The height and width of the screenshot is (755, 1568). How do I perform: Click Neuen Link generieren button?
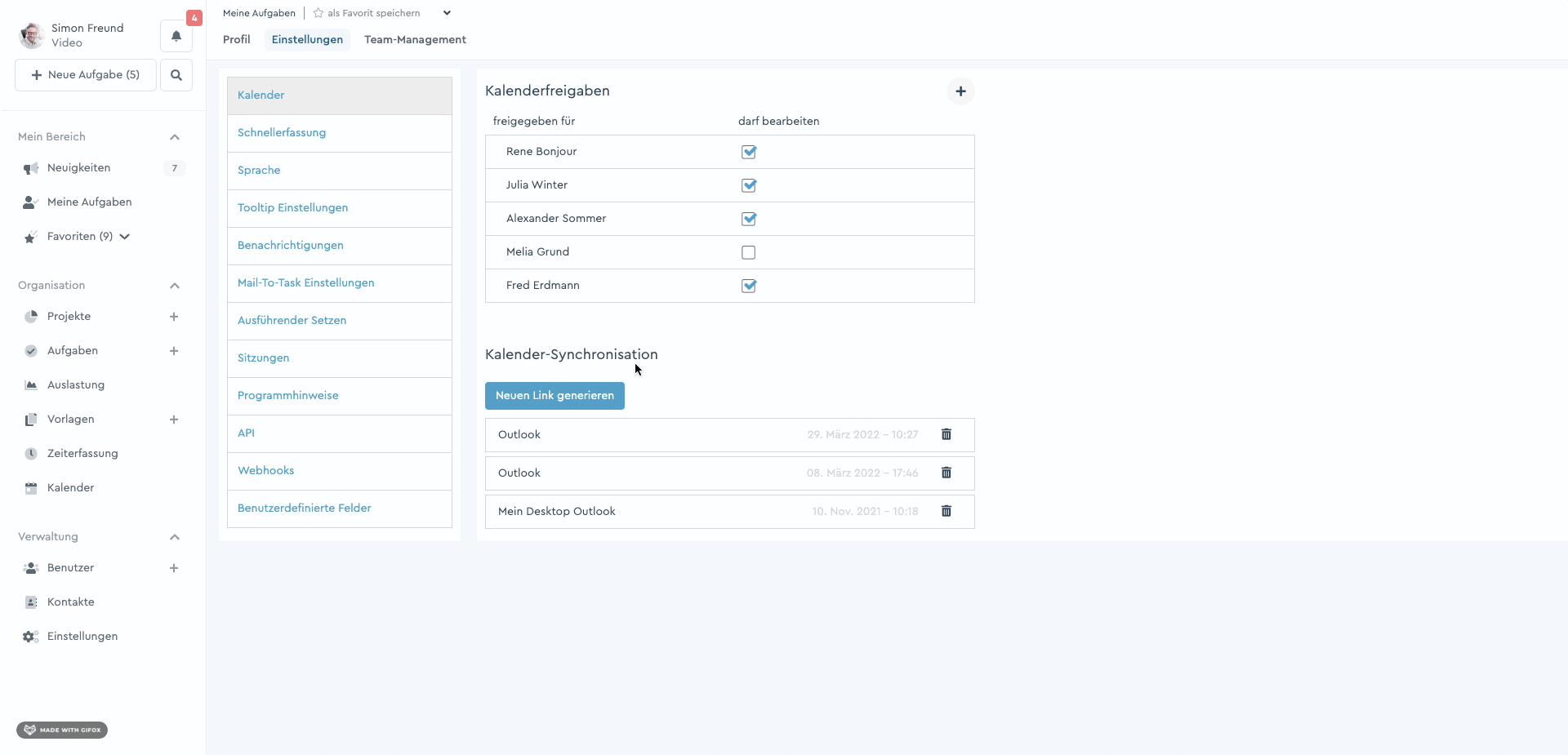point(555,396)
